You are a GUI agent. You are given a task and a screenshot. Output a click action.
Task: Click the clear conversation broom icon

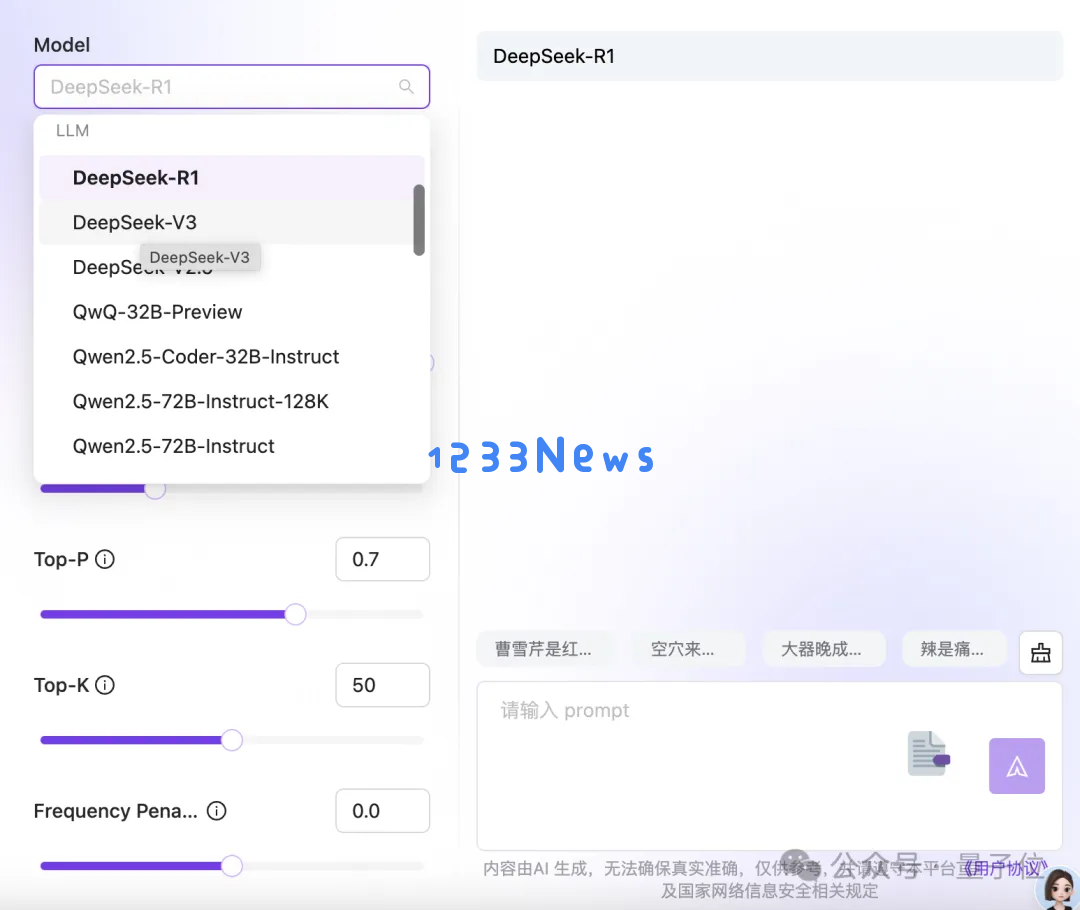click(x=1040, y=652)
